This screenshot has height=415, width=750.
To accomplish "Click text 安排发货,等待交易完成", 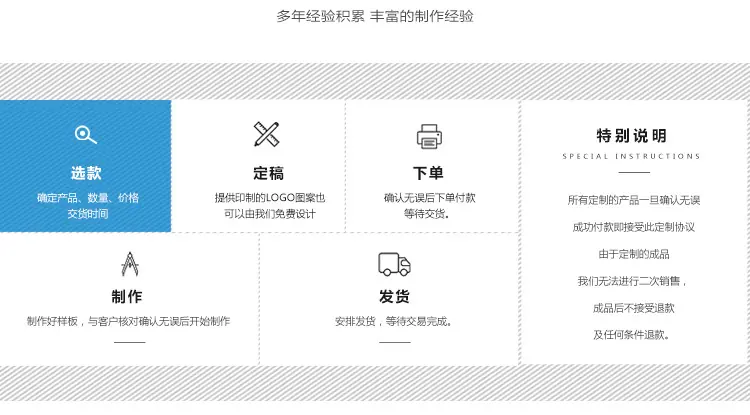I will [x=394, y=321].
